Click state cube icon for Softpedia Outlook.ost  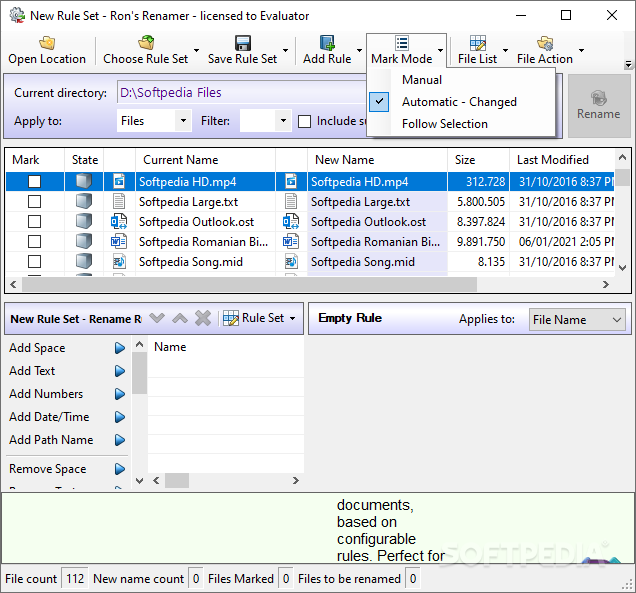click(x=84, y=221)
